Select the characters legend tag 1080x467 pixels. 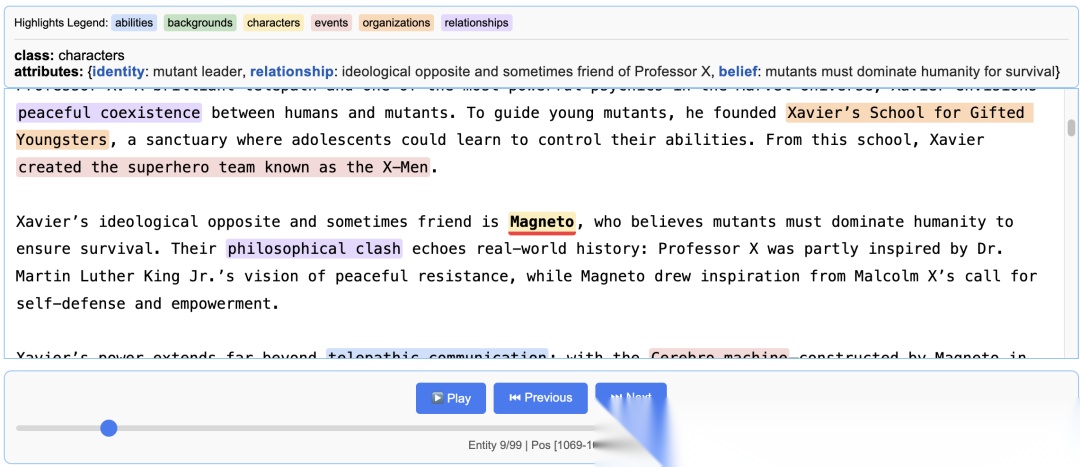click(x=273, y=23)
